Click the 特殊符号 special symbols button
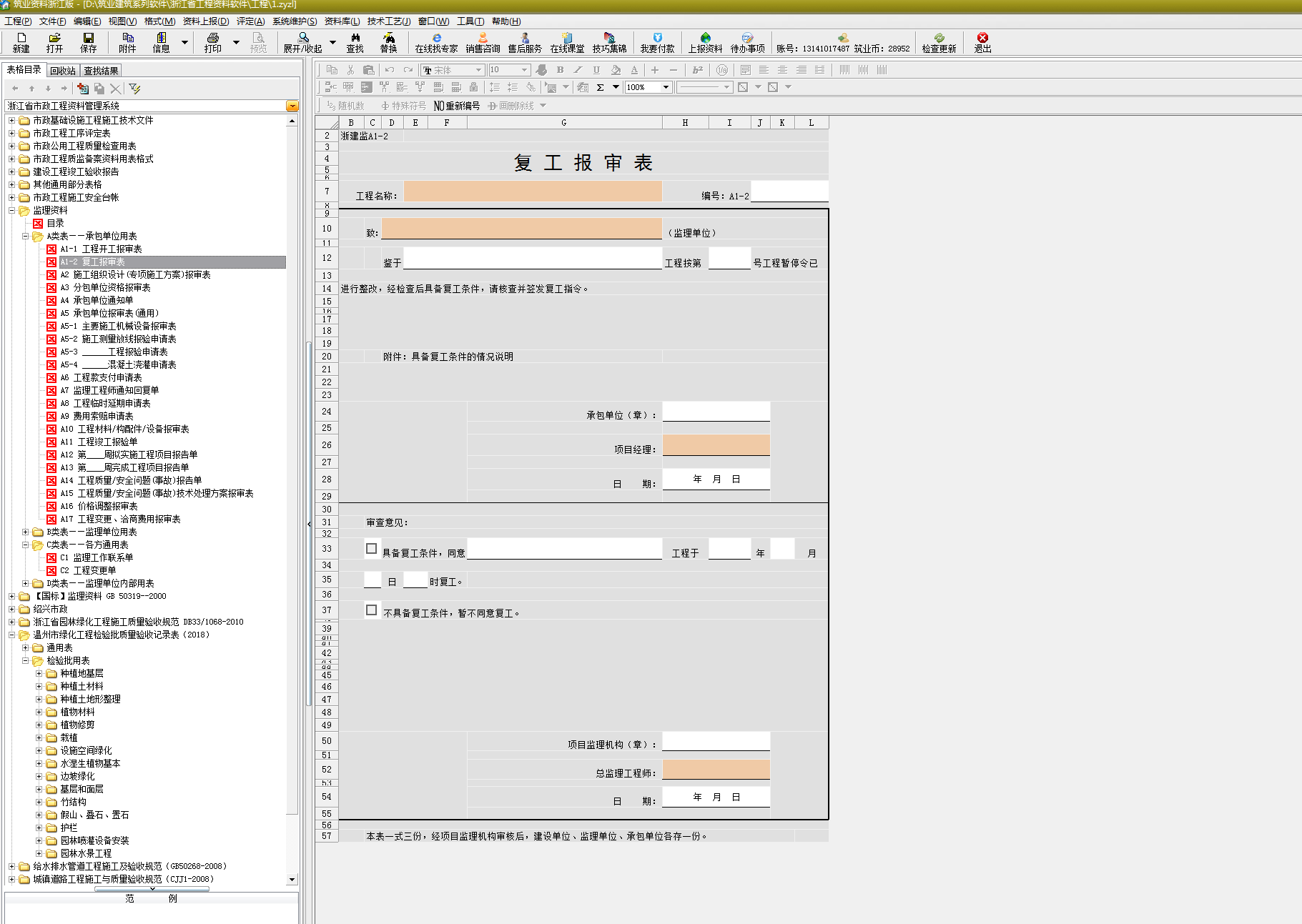 [404, 106]
